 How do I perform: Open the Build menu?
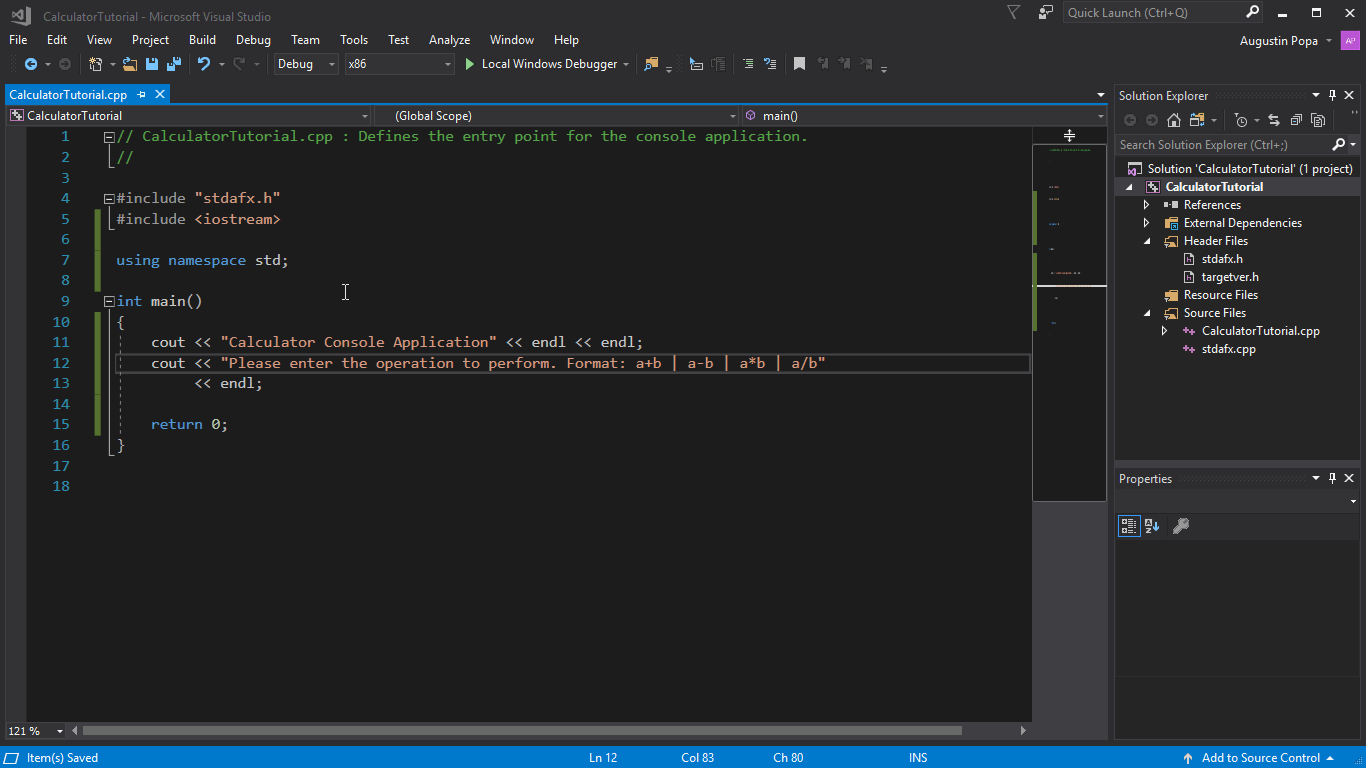[x=202, y=40]
